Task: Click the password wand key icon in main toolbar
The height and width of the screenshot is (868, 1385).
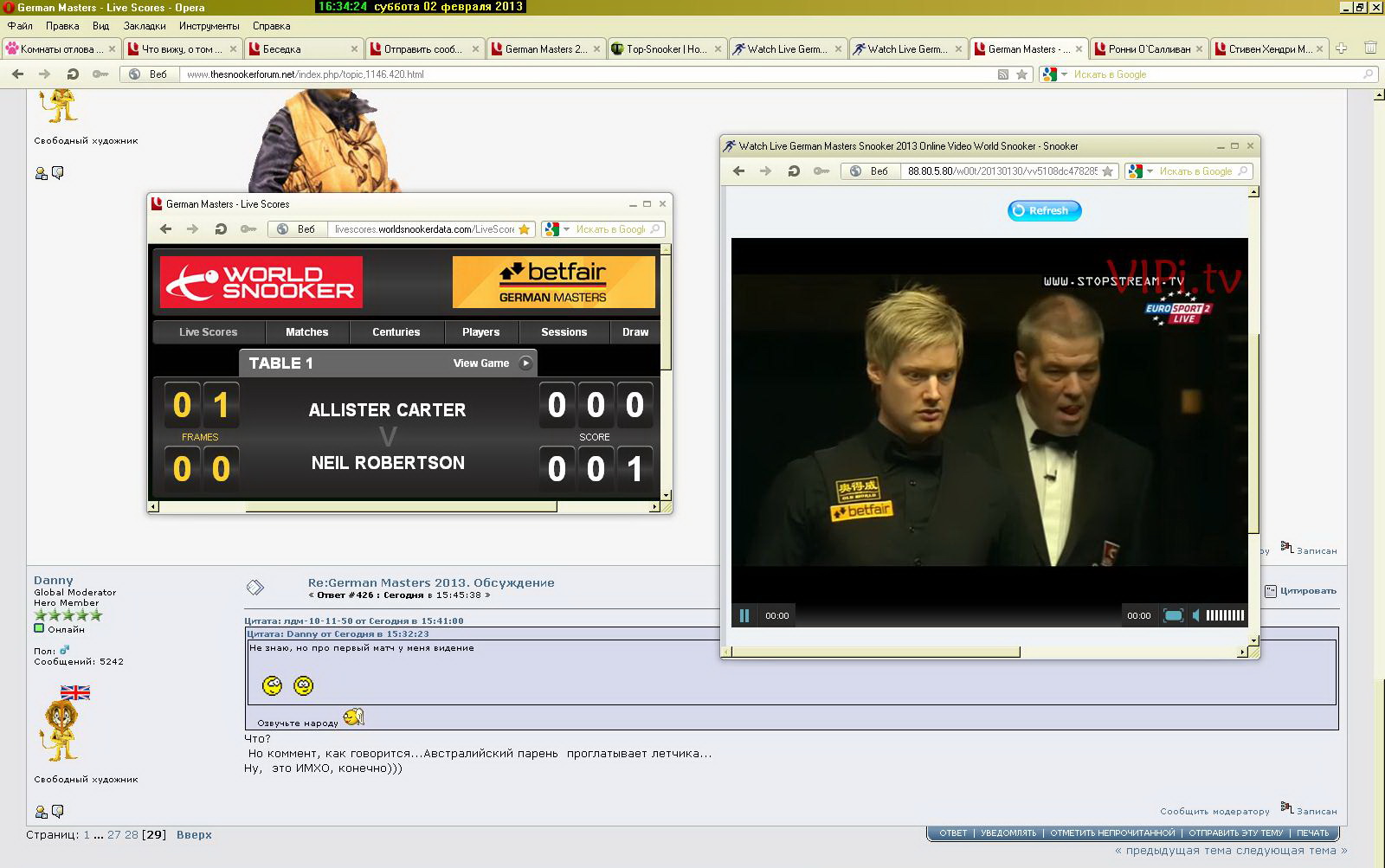Action: pyautogui.click(x=100, y=74)
